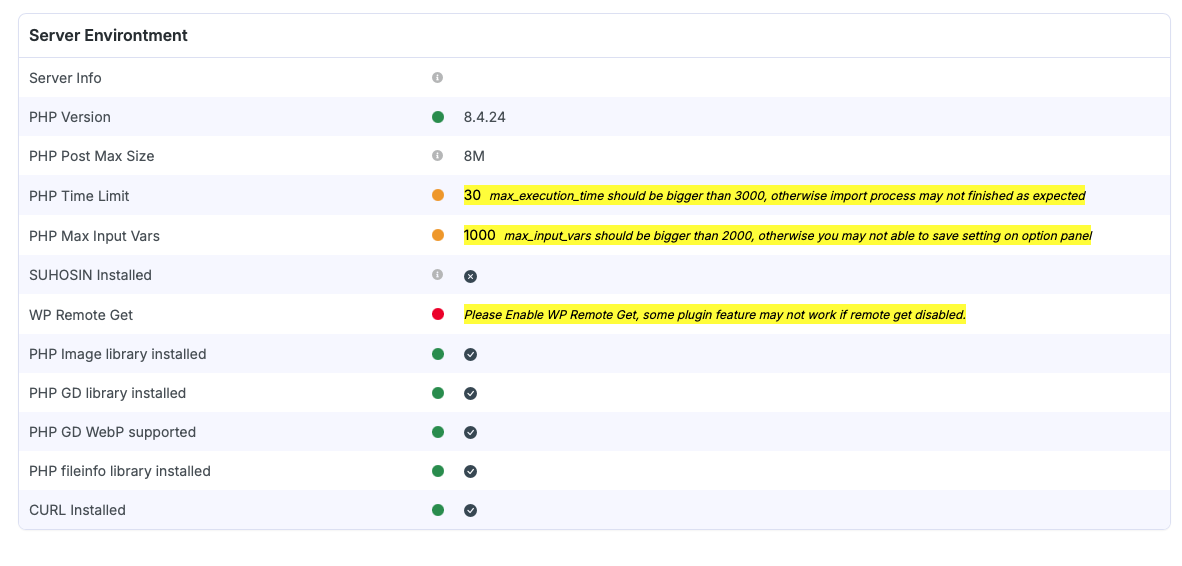1182x566 pixels.
Task: Click the max_execution_time warning message
Action: tap(787, 196)
